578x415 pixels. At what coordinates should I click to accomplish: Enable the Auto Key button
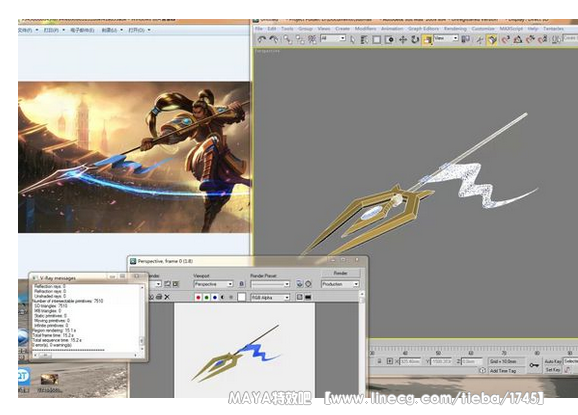point(553,362)
